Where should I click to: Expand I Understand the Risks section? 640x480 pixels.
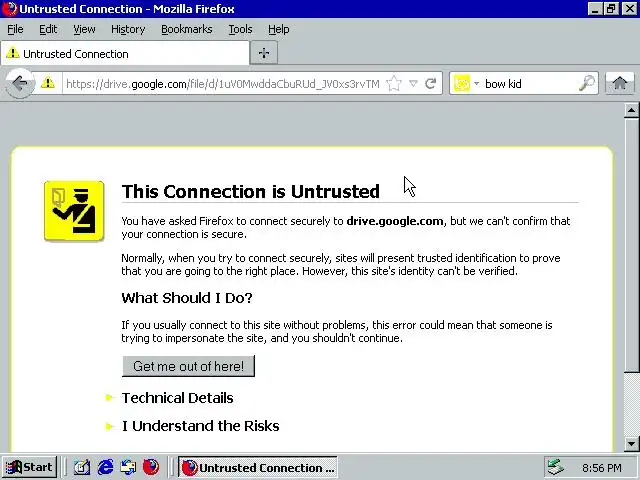coord(200,426)
